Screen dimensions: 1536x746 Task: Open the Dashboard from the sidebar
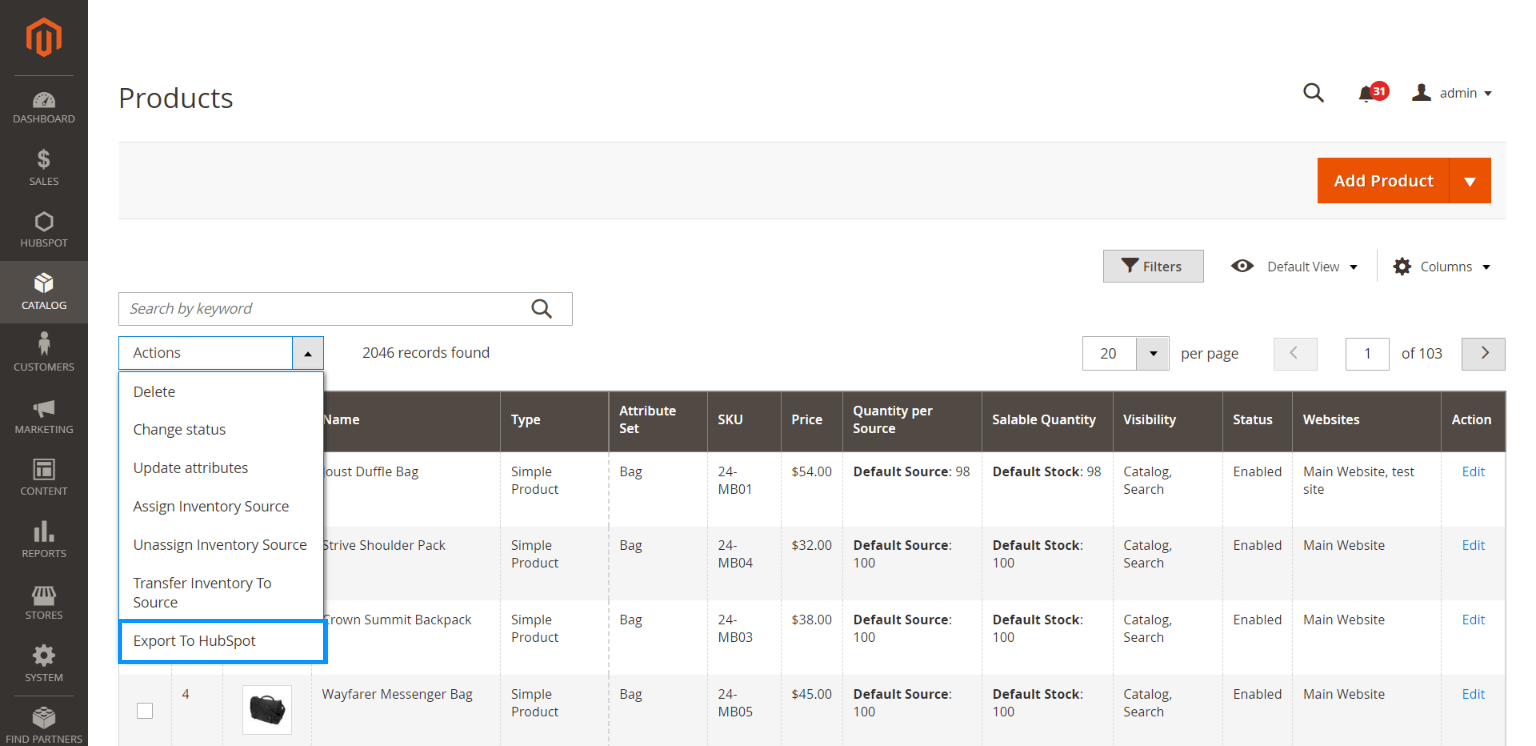44,105
